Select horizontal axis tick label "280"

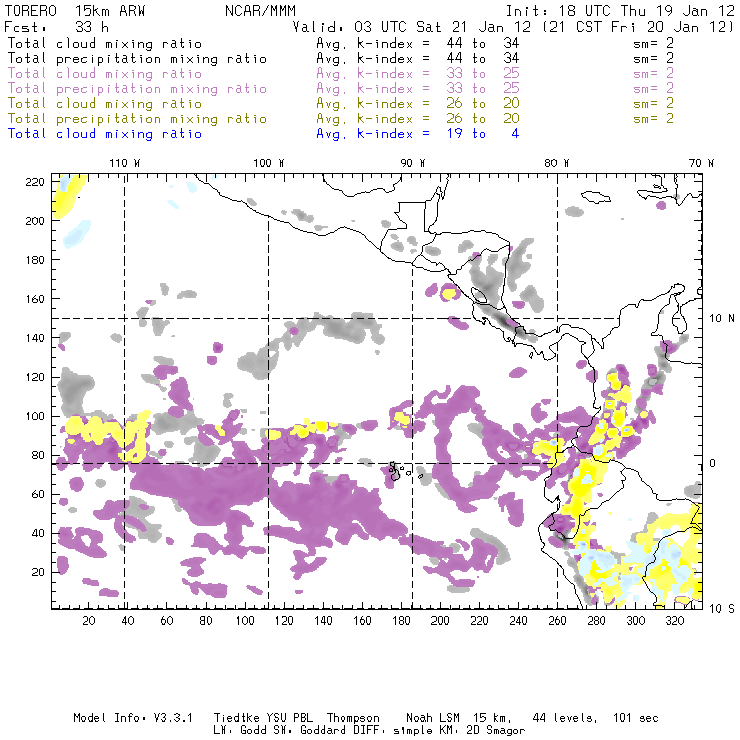(x=596, y=621)
